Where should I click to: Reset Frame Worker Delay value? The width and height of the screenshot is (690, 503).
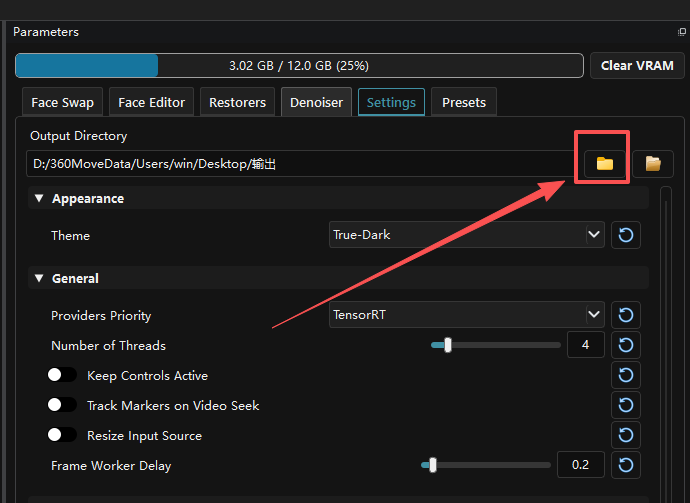tap(626, 465)
